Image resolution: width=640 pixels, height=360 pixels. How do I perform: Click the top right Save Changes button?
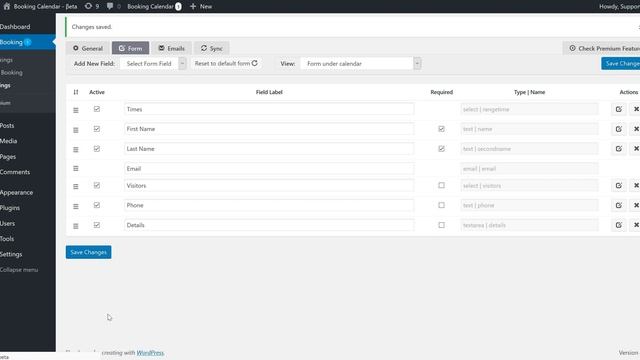point(621,64)
